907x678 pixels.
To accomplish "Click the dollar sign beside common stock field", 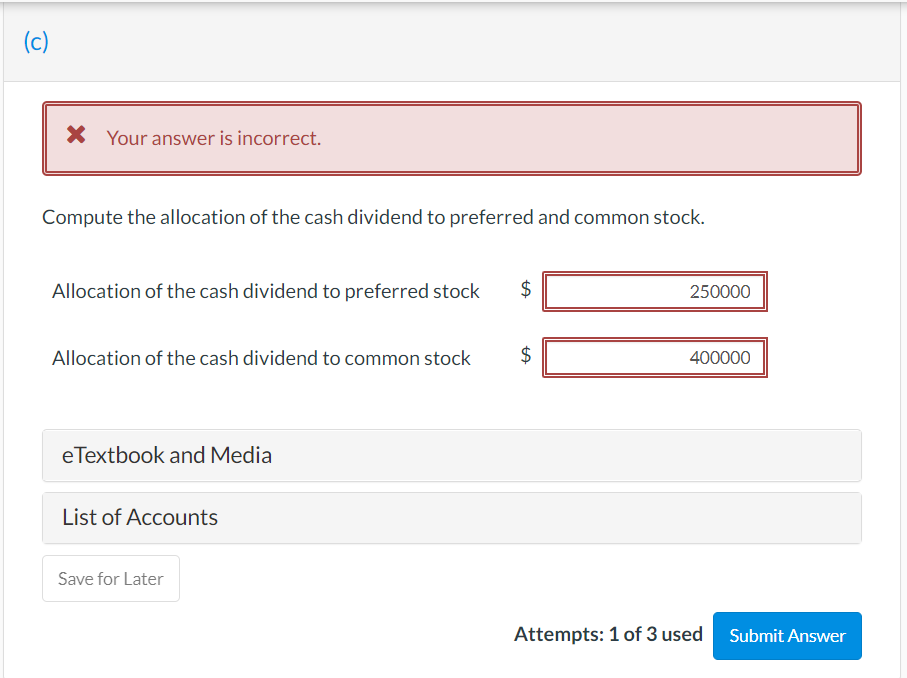I will (526, 356).
